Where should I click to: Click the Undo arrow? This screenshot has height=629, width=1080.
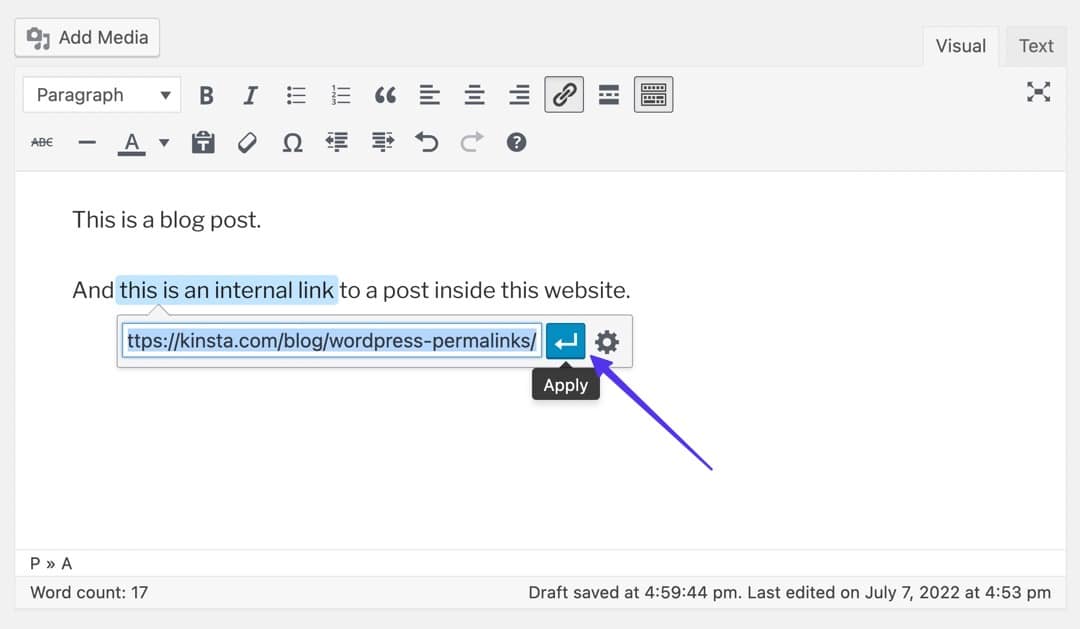(427, 143)
